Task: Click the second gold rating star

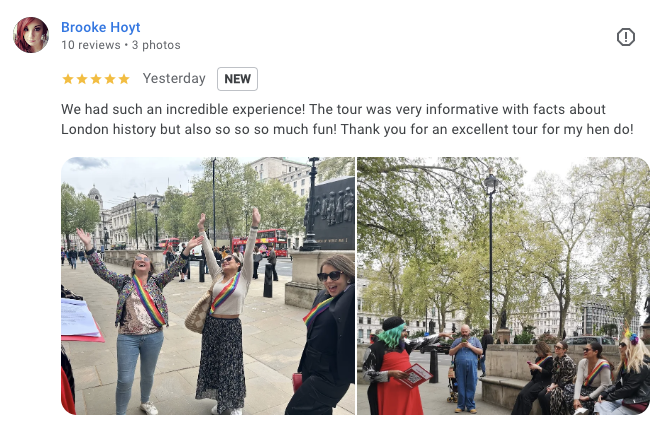Action: click(x=82, y=79)
